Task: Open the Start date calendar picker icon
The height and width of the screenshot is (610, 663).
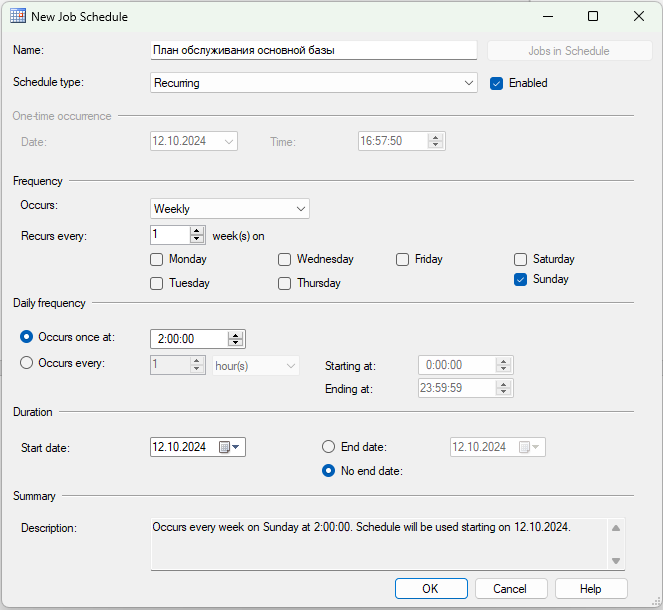Action: coord(229,447)
